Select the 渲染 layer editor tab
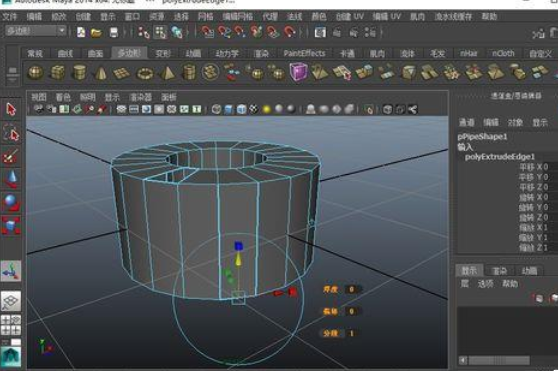This screenshot has height=371, width=558. 499,271
